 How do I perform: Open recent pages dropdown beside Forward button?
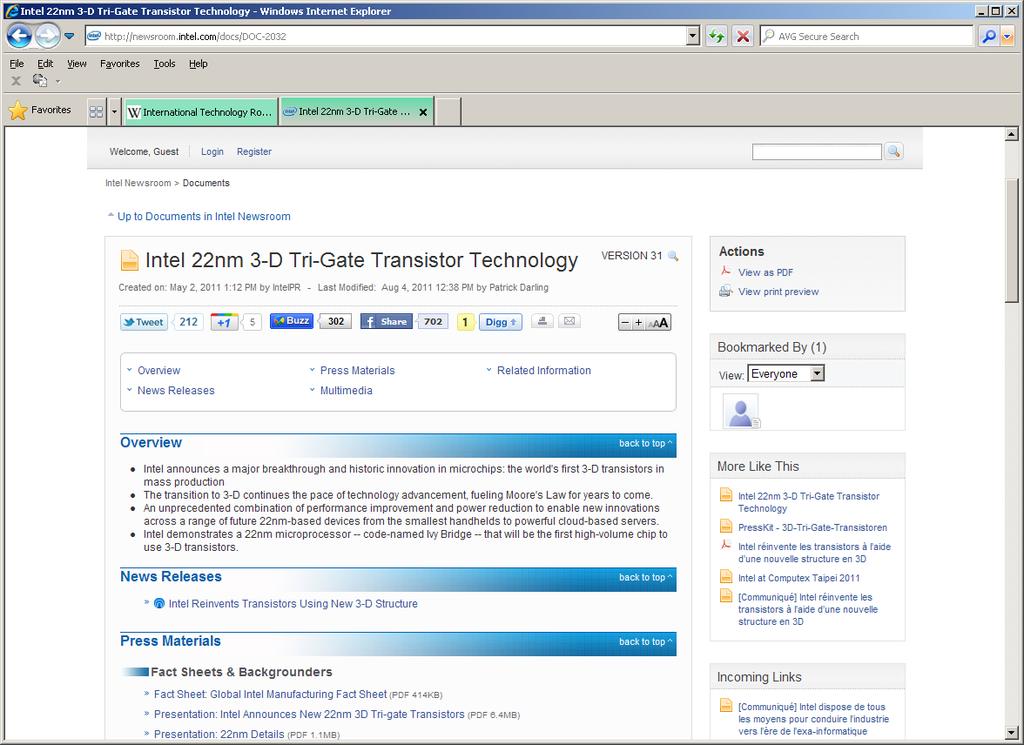click(69, 36)
